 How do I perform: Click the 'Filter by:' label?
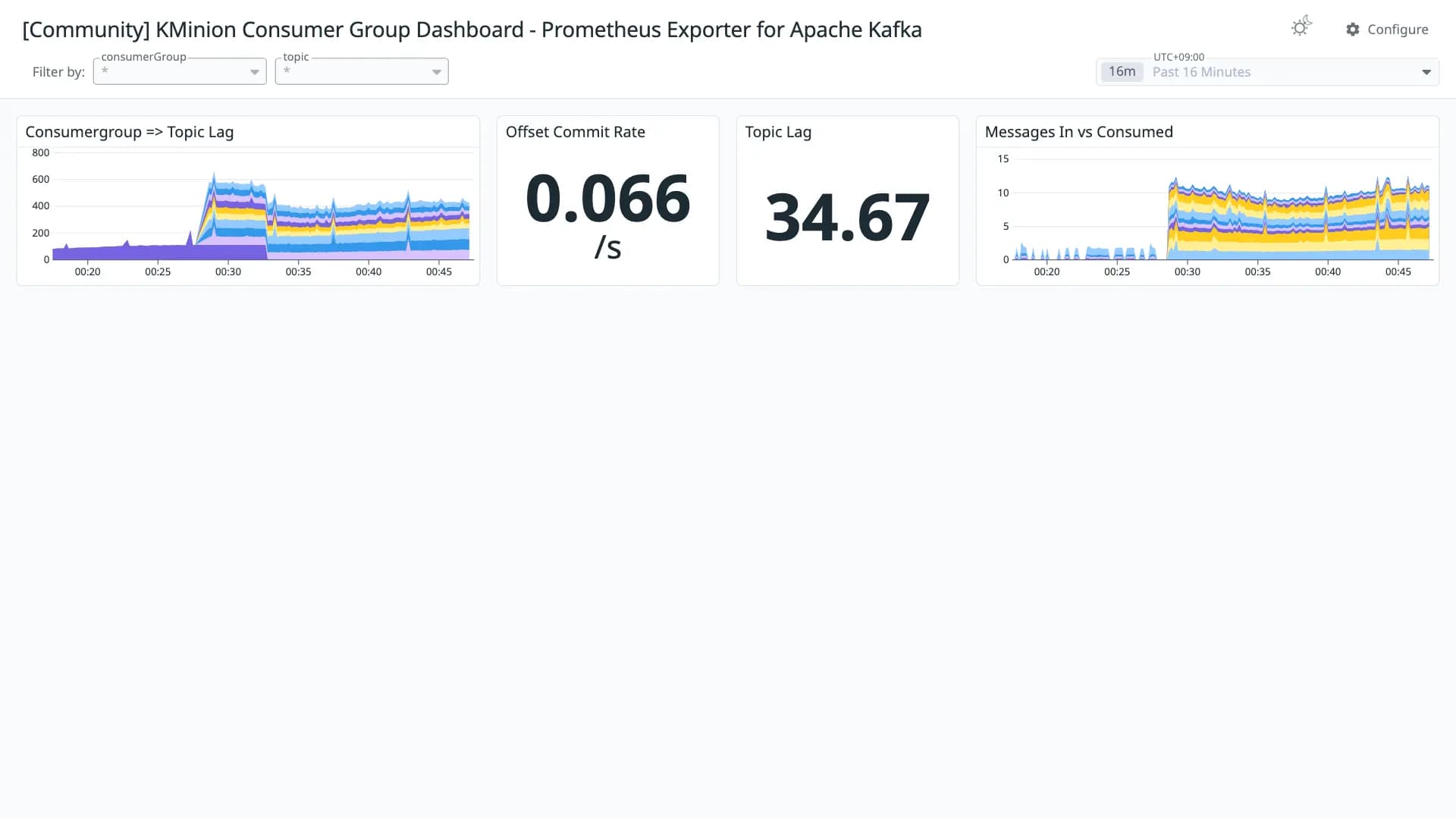[58, 72]
